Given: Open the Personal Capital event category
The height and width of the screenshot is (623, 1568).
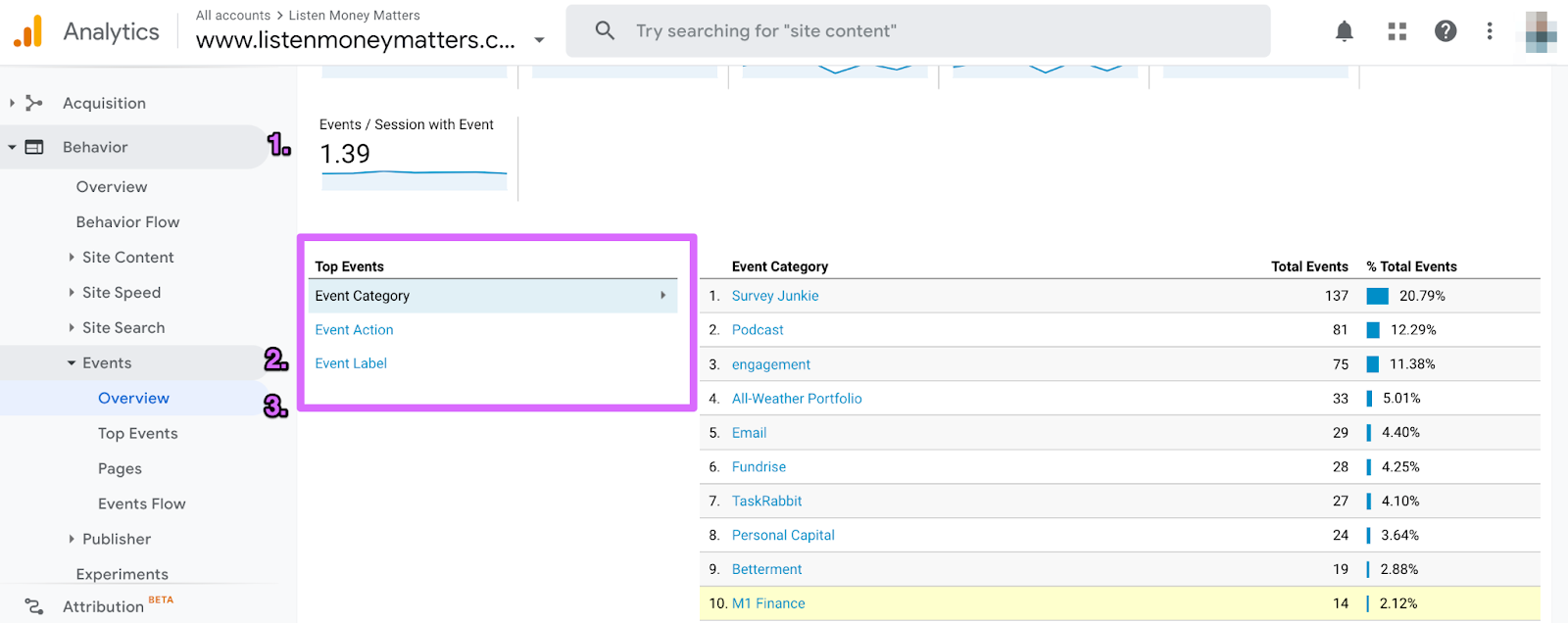Looking at the screenshot, I should [783, 535].
